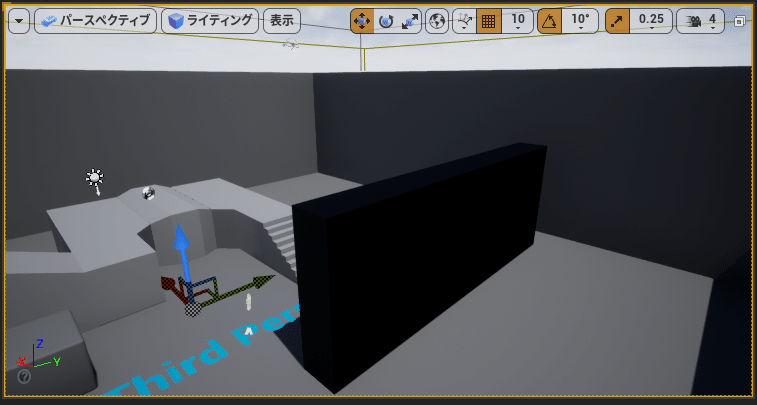Toggle world/local coordinate system globe
This screenshot has width=757, height=405.
(437, 21)
